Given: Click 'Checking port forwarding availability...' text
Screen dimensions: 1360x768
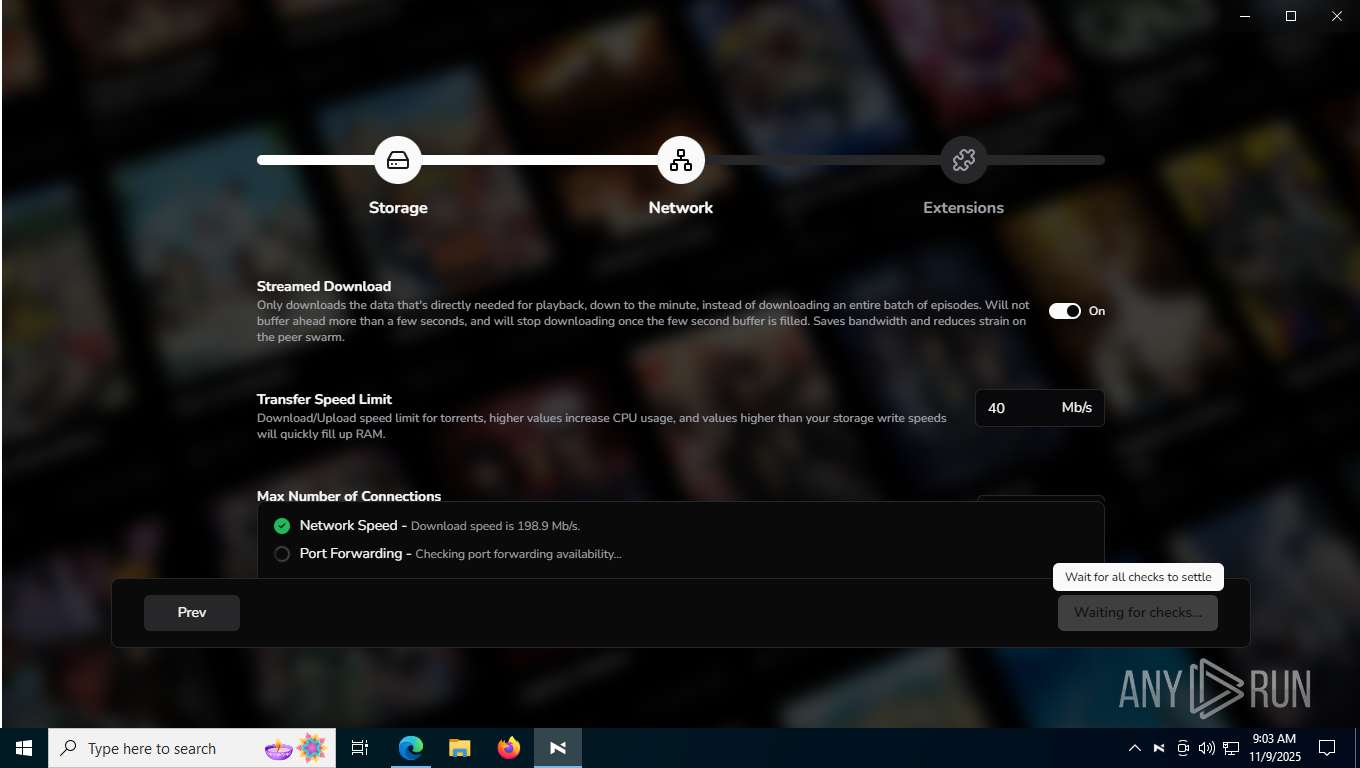Looking at the screenshot, I should (x=518, y=554).
